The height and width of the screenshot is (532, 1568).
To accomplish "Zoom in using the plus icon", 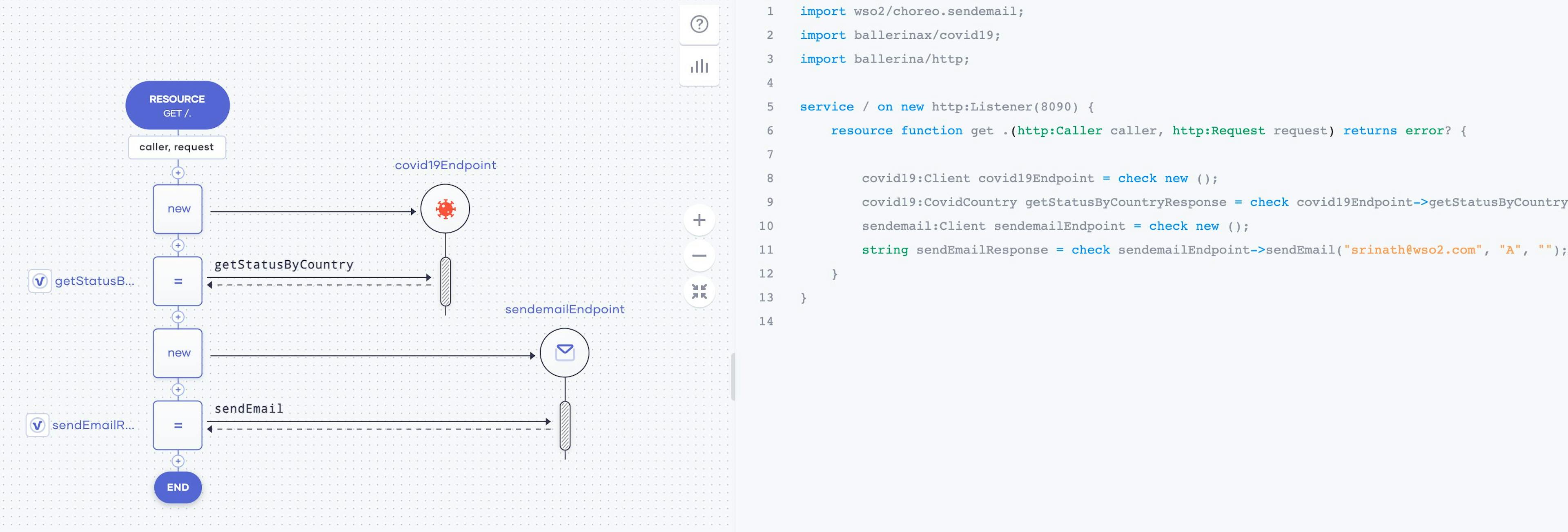I will [x=698, y=219].
